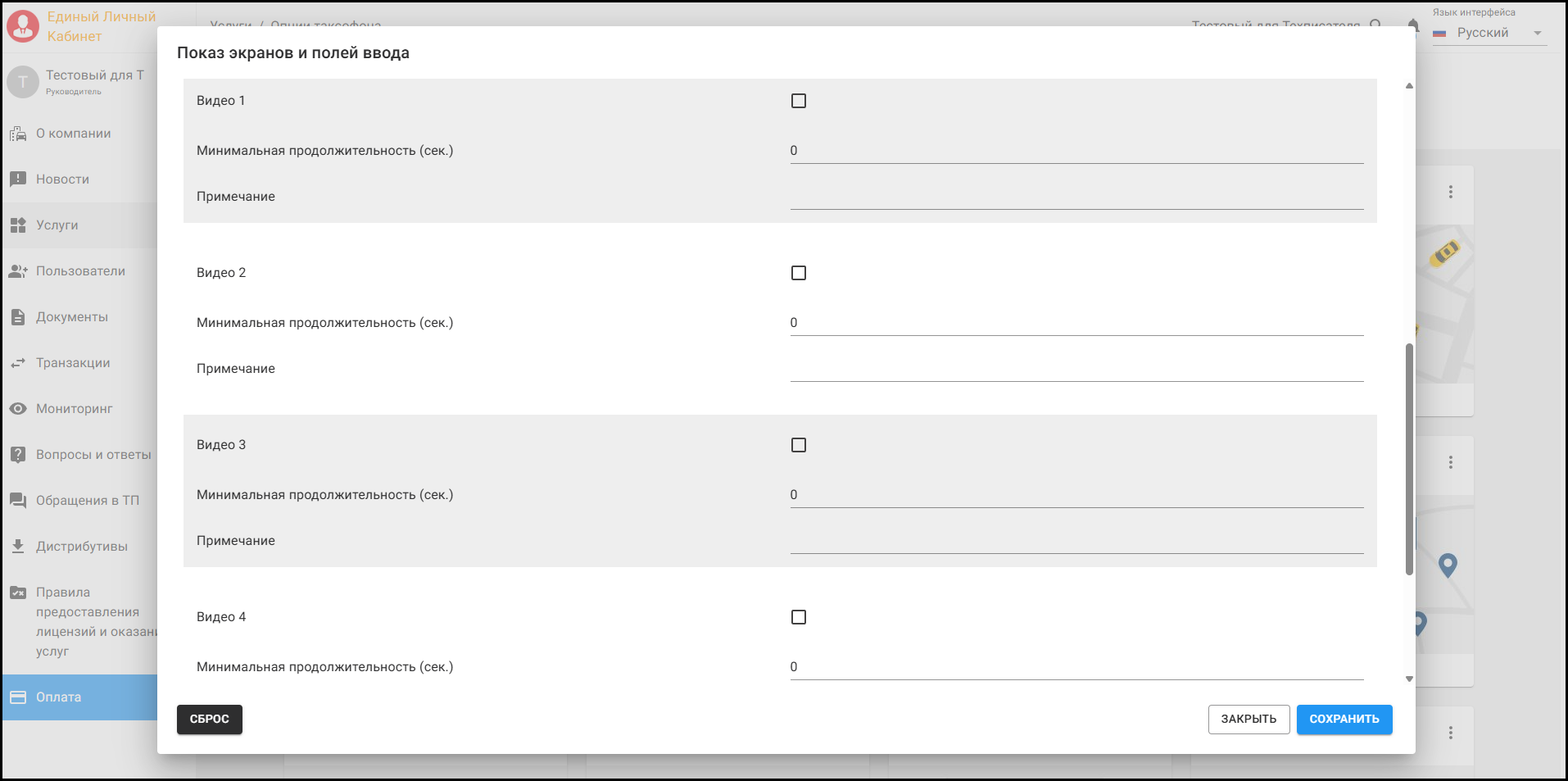Open the Русский interface language dropdown
This screenshot has height=781, width=1568.
pos(1489,33)
